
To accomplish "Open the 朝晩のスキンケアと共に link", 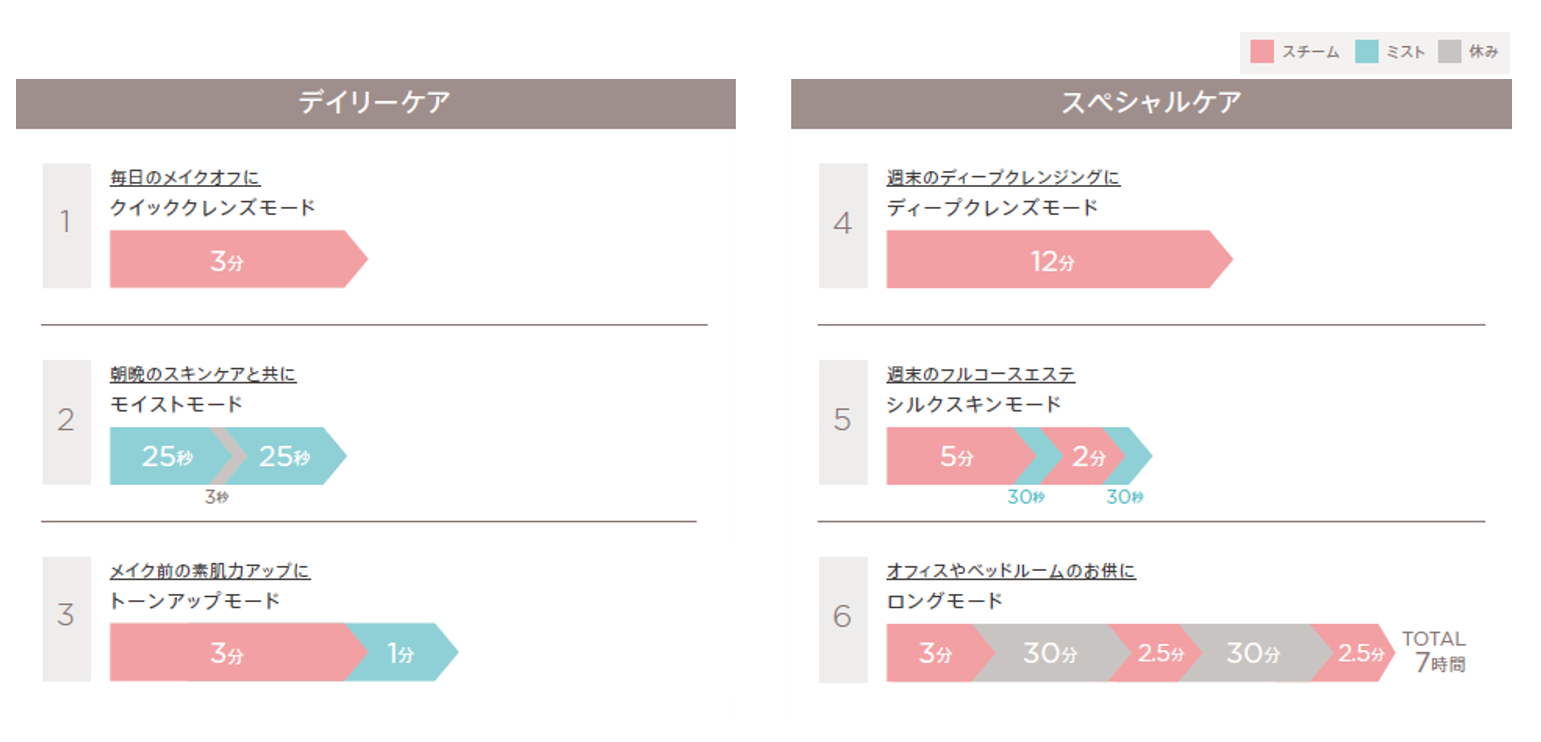I will [203, 375].
